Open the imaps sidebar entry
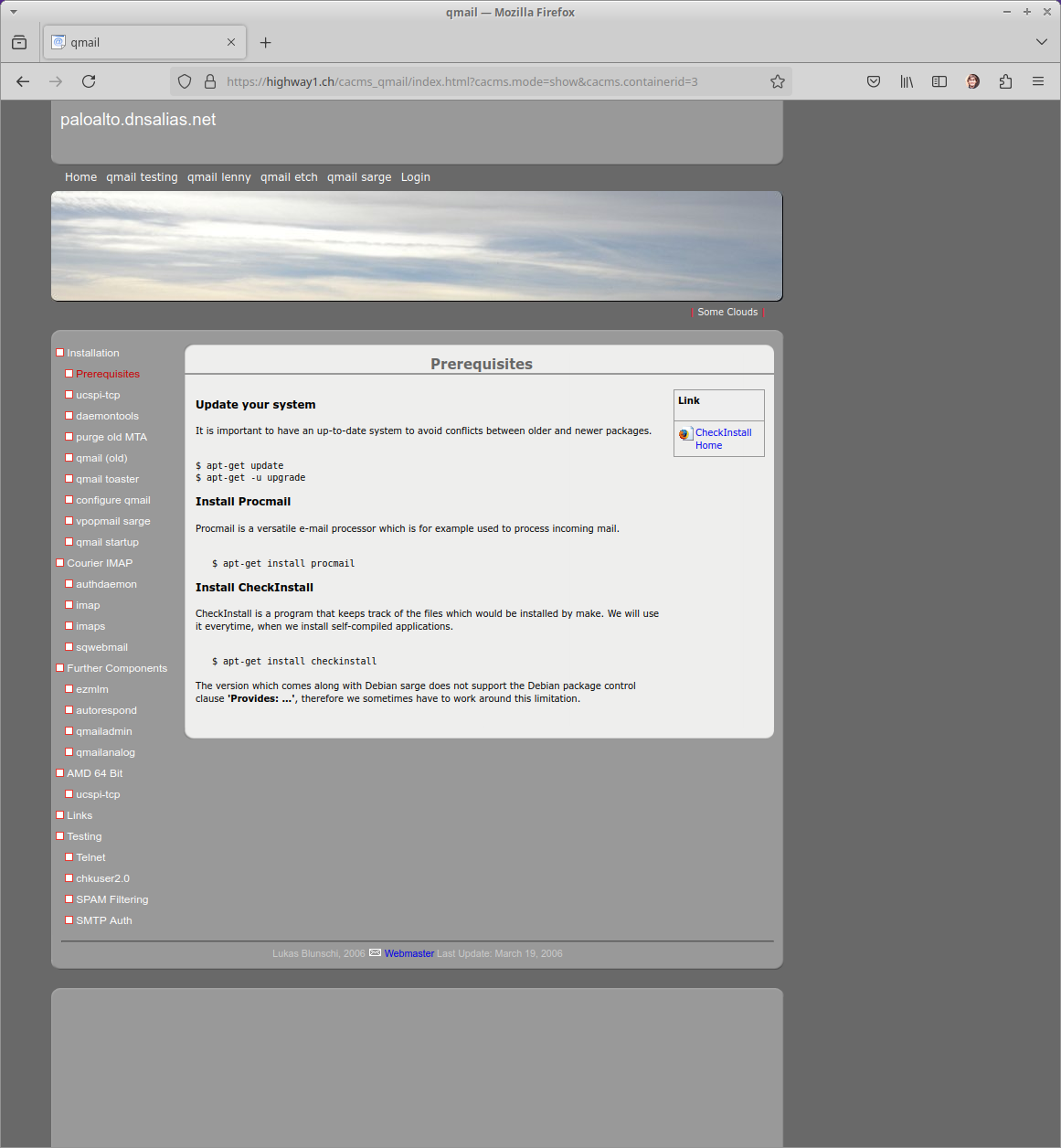This screenshot has height=1148, width=1061. pyautogui.click(x=90, y=626)
